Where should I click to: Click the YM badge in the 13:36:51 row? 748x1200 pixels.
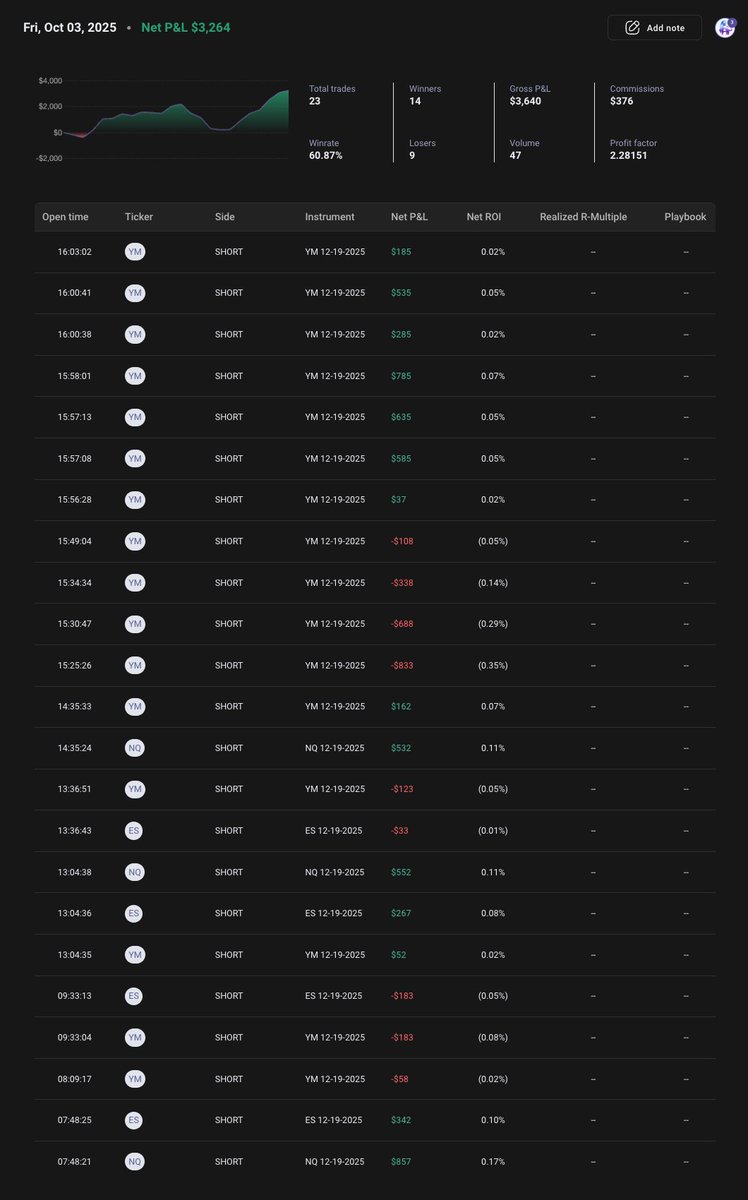[x=135, y=789]
